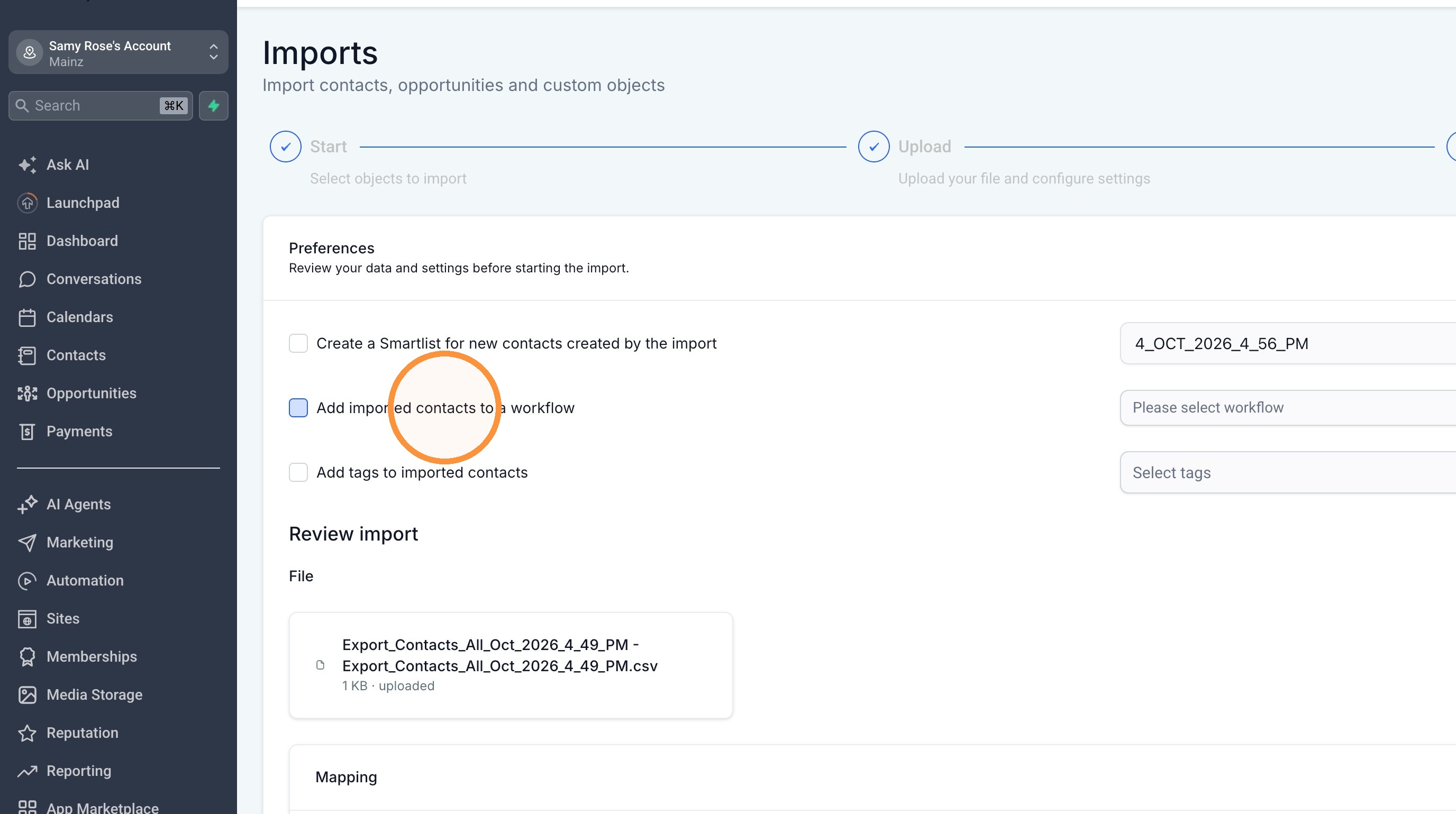Click the '1 KB · uploaded' status text

pyautogui.click(x=388, y=686)
